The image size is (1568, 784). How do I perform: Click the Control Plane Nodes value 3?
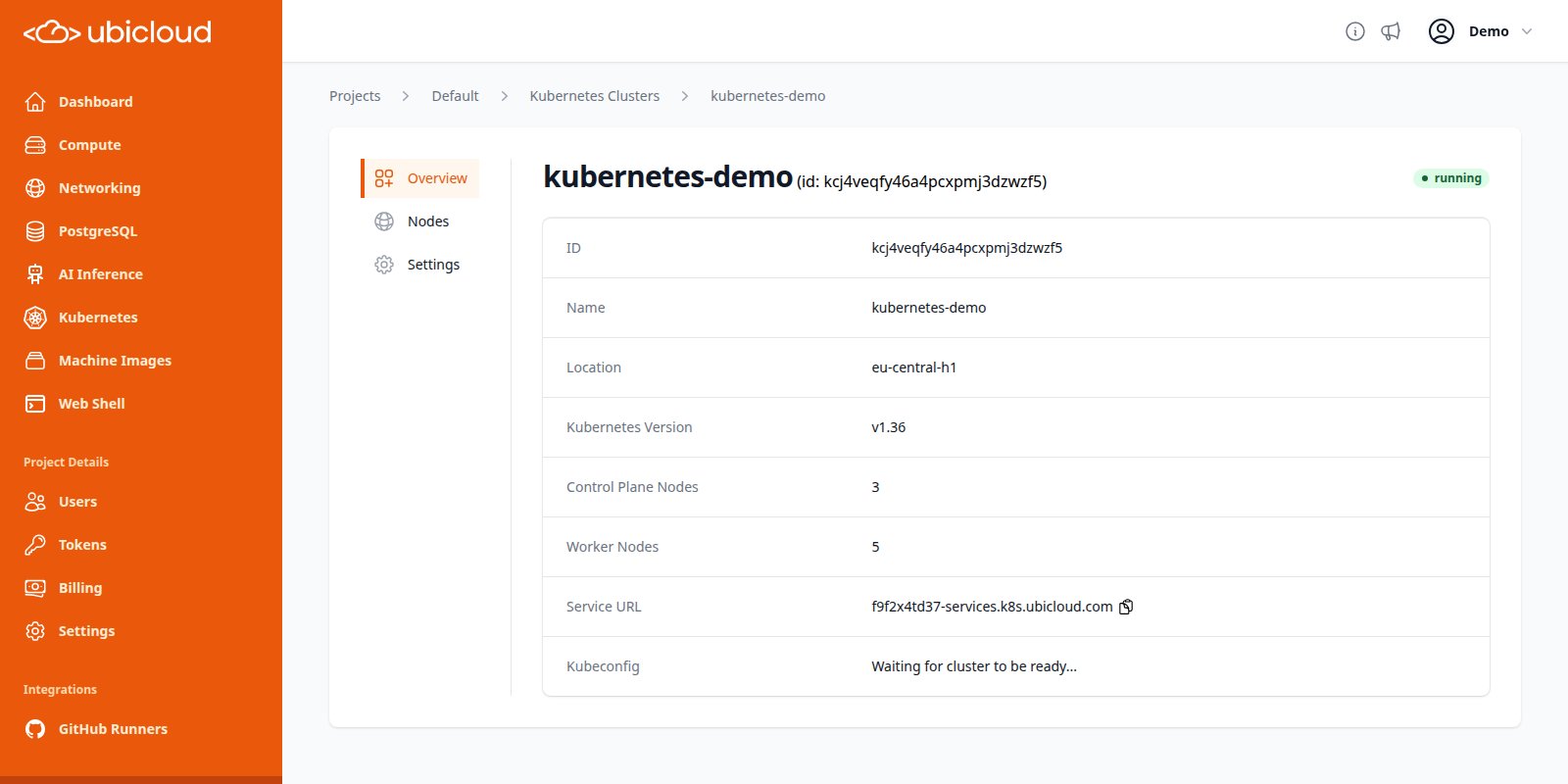pos(876,487)
